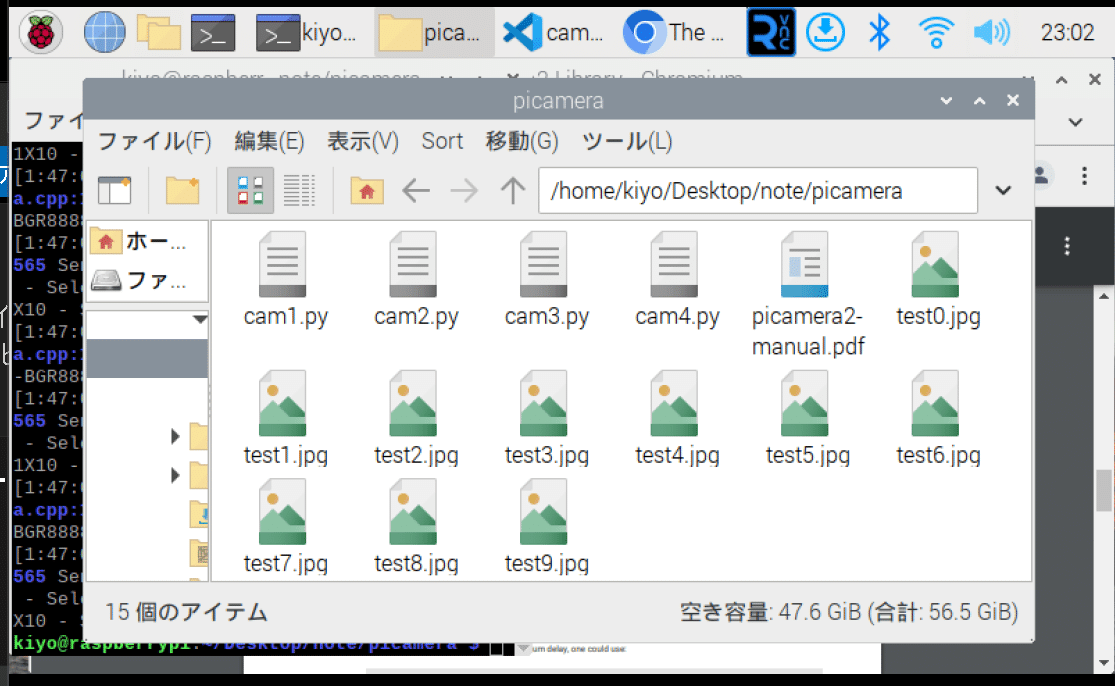Open the Sort menu
This screenshot has width=1115, height=686.
[443, 142]
